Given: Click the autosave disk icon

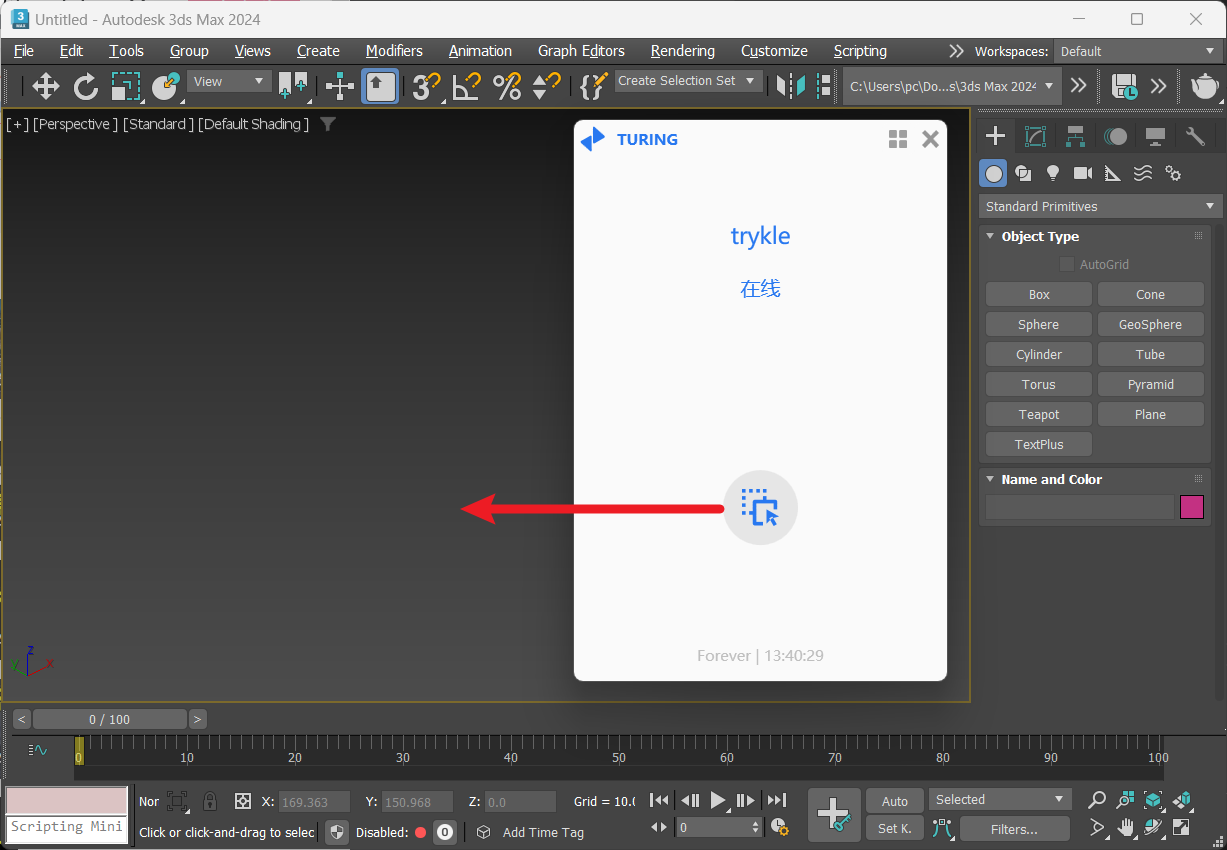Looking at the screenshot, I should [x=1125, y=86].
